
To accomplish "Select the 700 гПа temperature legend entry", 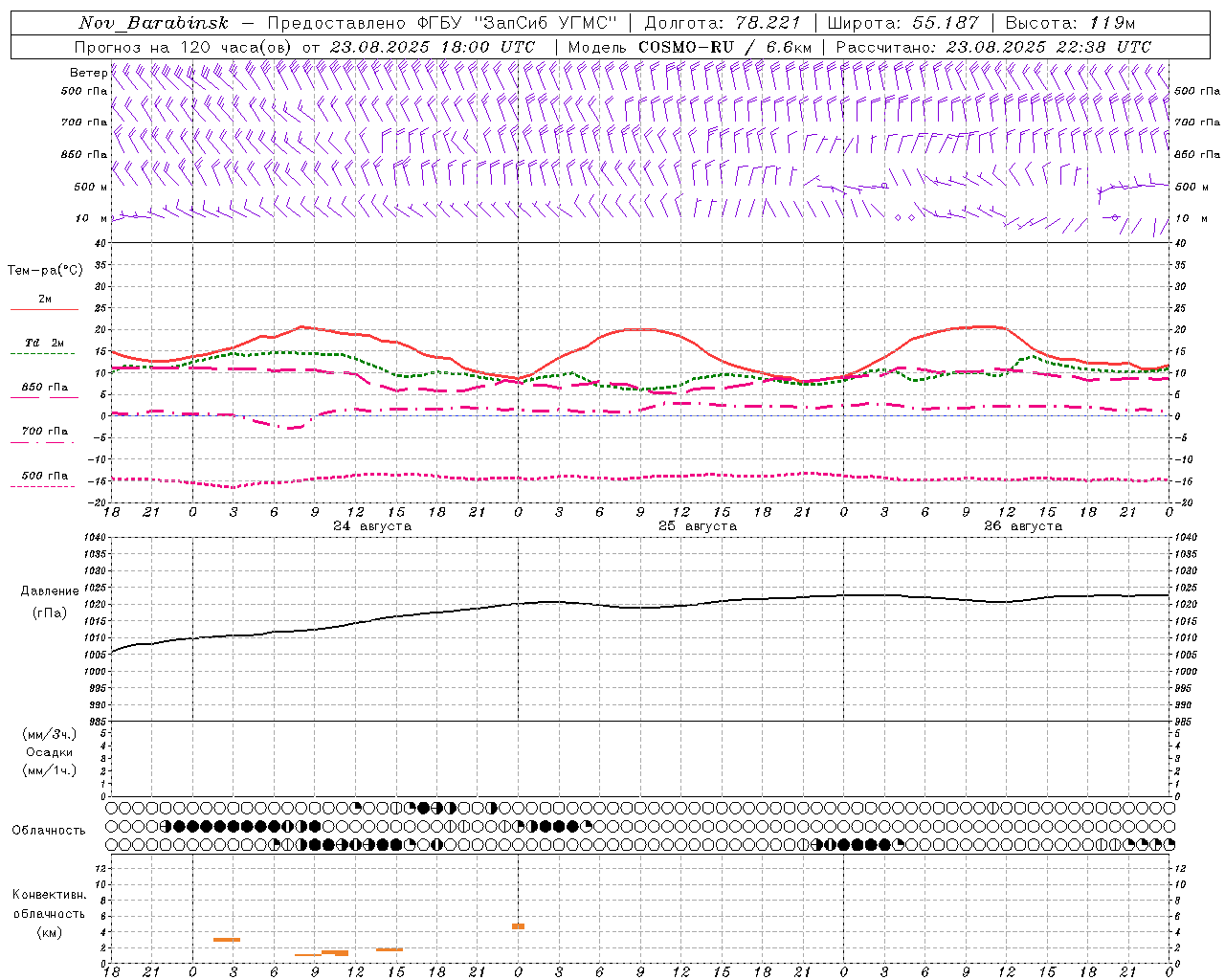I will [x=44, y=432].
